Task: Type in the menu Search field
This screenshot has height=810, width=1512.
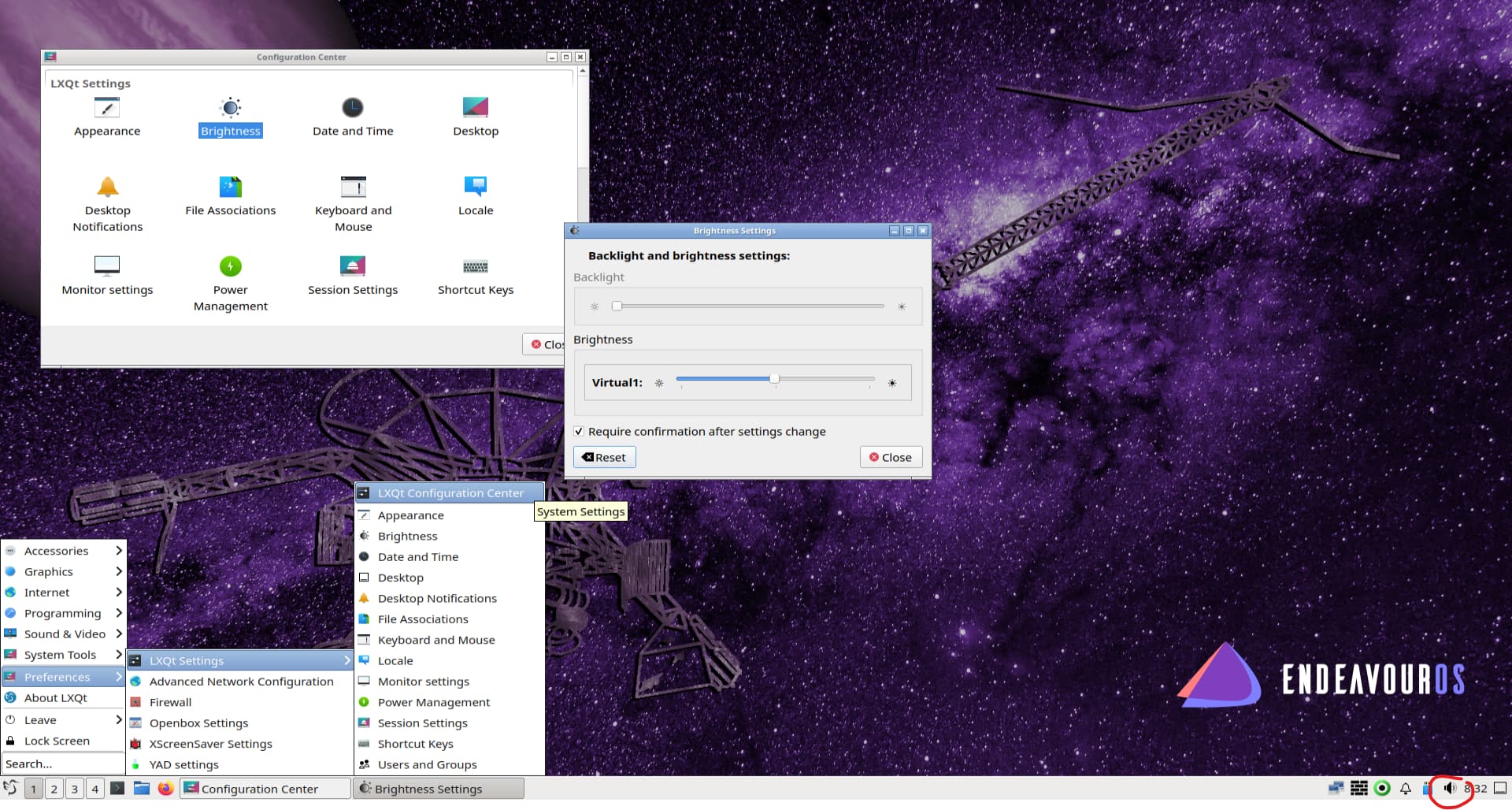Action: tap(64, 764)
